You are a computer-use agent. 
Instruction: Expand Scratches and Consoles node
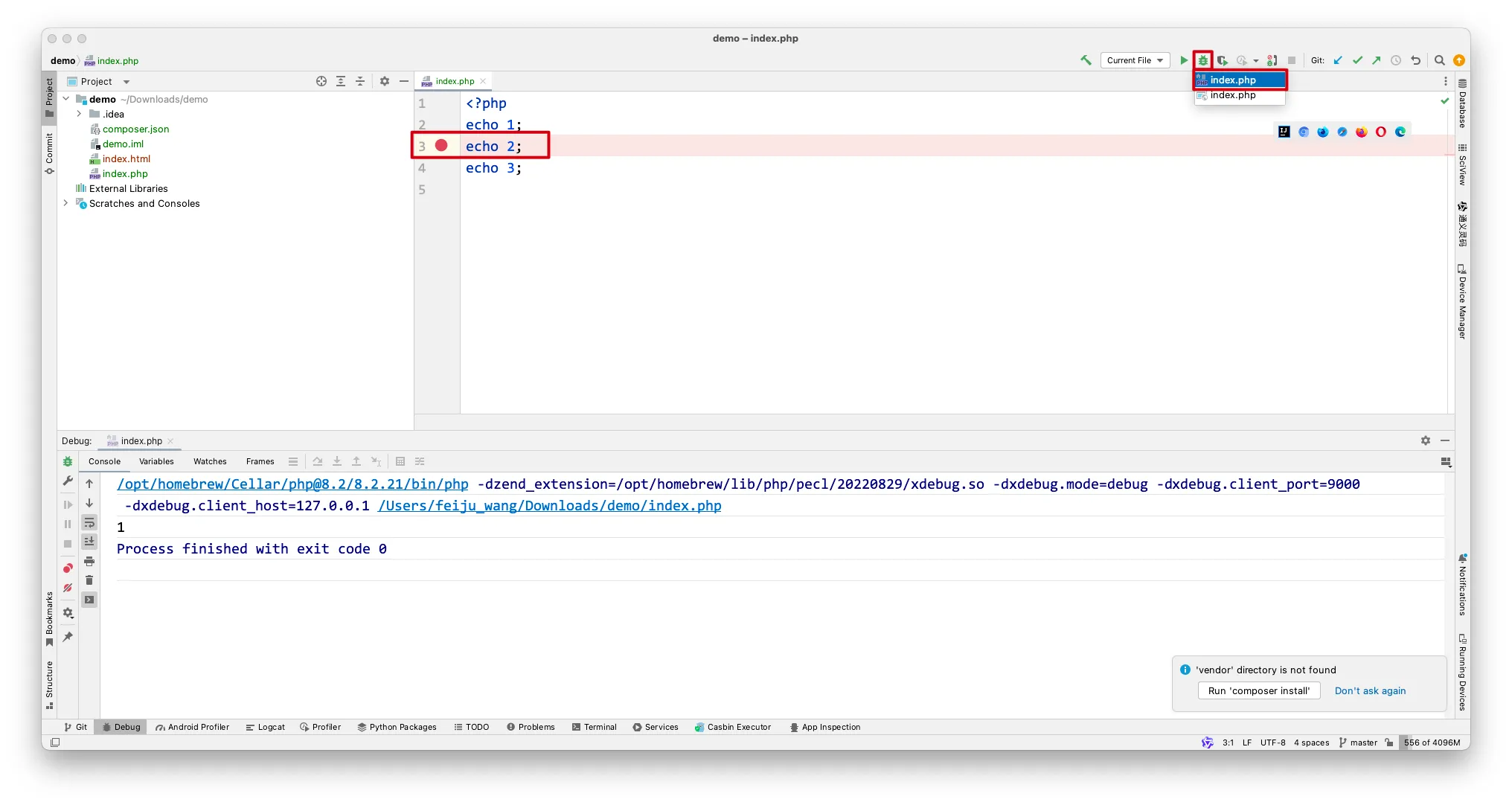(65, 203)
